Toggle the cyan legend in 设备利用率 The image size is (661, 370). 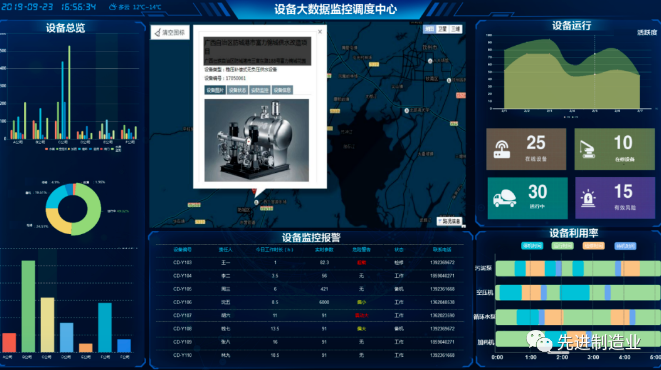tap(532, 246)
